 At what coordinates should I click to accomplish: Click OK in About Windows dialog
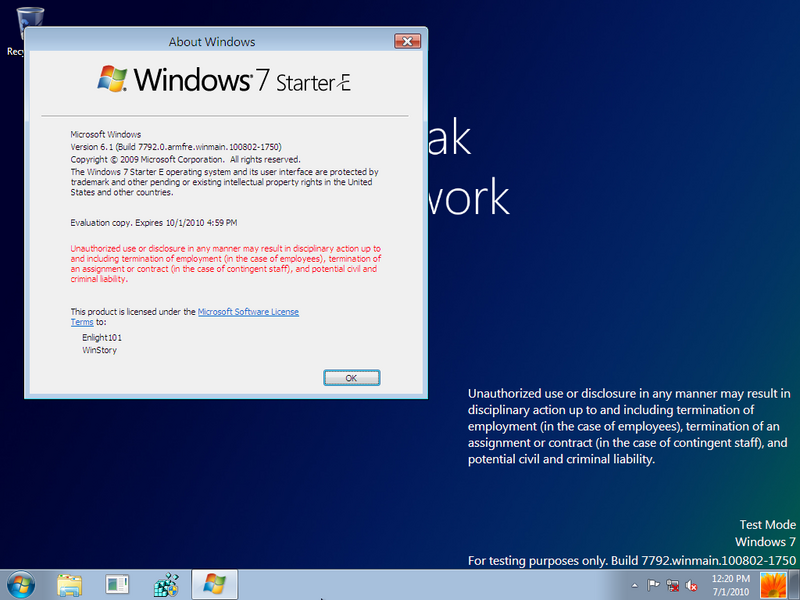point(352,378)
